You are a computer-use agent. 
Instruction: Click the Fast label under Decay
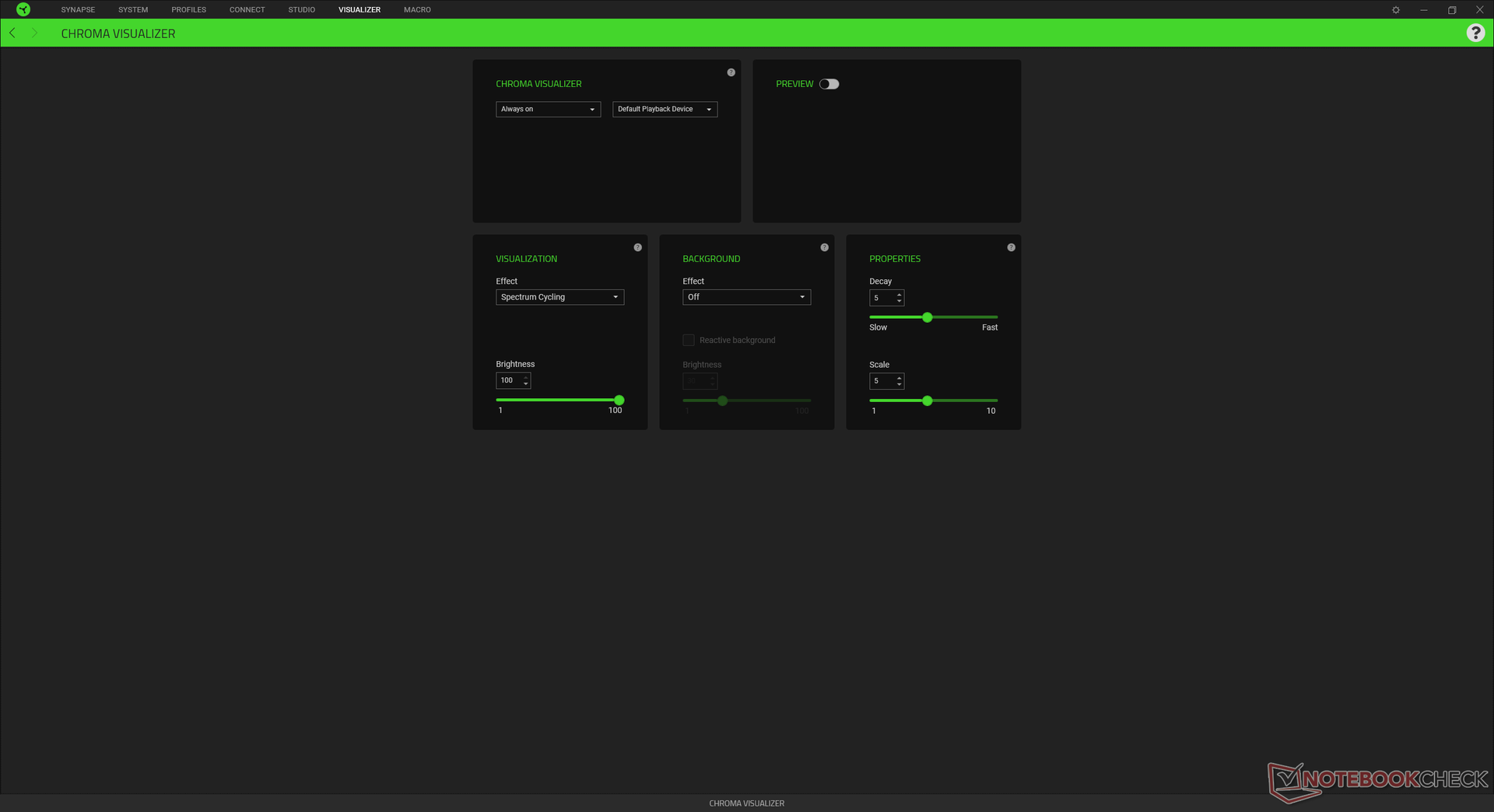pyautogui.click(x=990, y=327)
